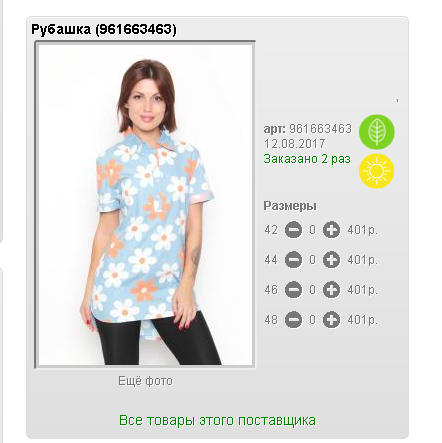Screen dimensions: 442x443
Task: Click plus icon for size 44
Action: tap(331, 260)
